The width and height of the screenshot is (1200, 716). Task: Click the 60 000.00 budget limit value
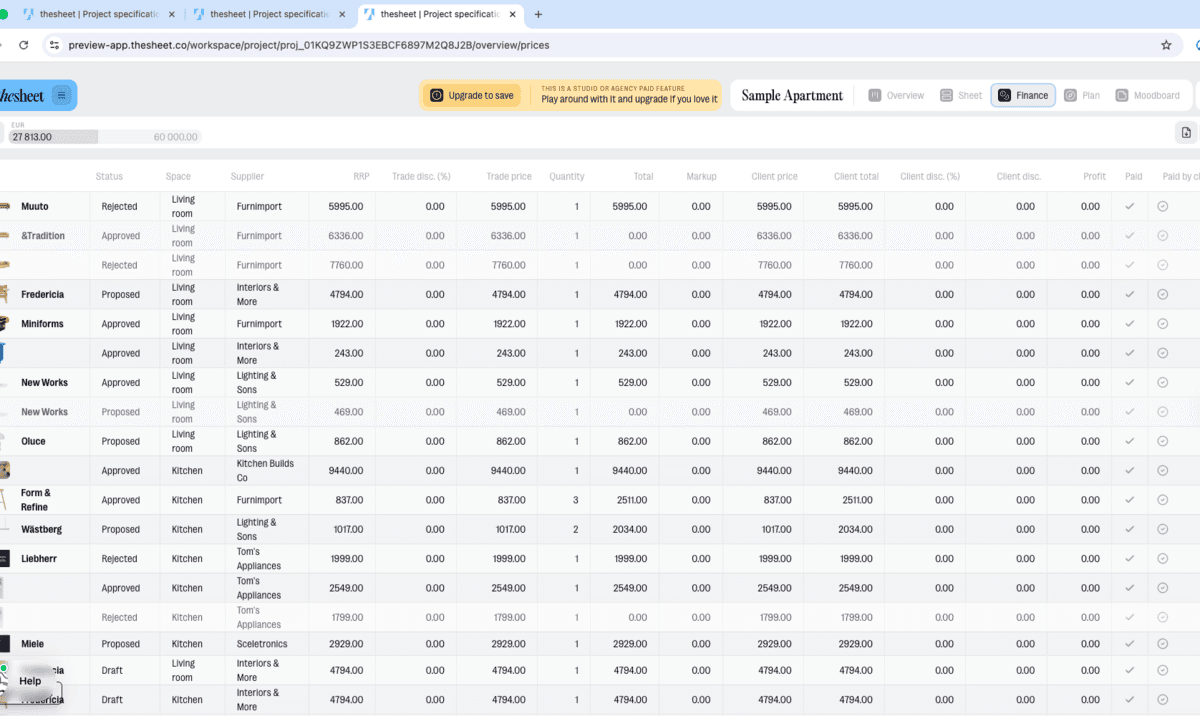point(176,137)
